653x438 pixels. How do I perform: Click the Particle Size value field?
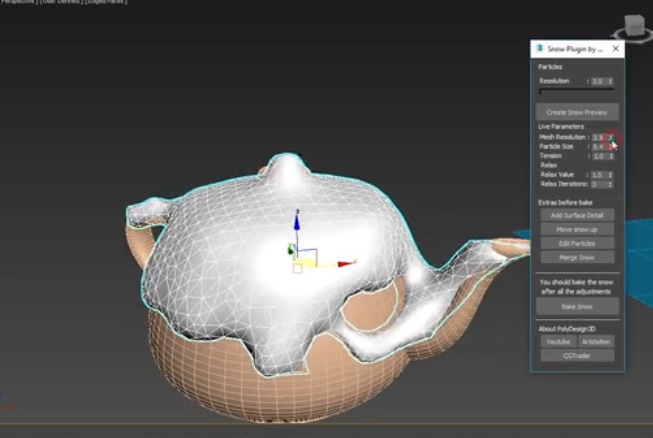599,147
